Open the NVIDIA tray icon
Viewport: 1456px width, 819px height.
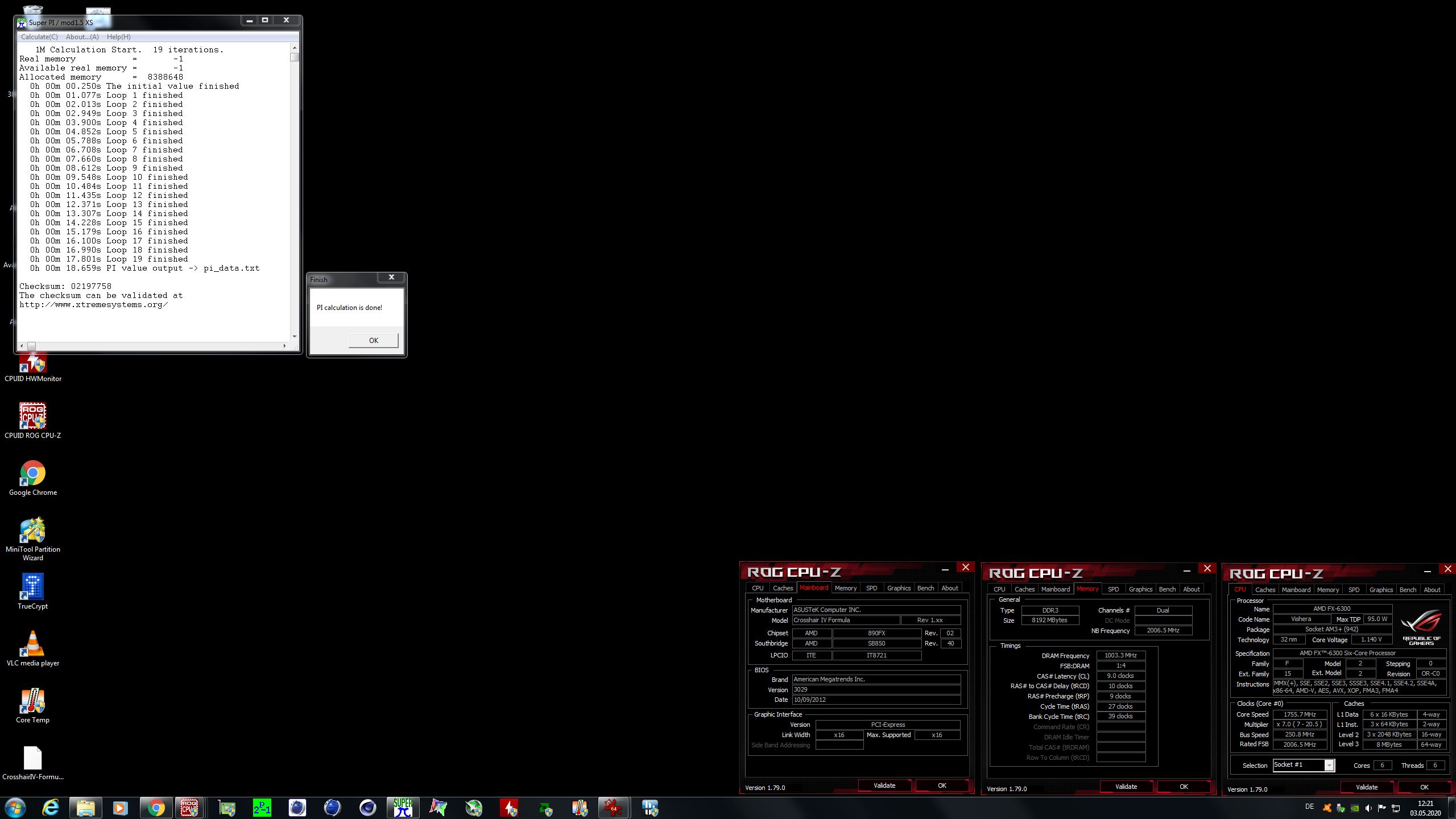[x=1355, y=808]
